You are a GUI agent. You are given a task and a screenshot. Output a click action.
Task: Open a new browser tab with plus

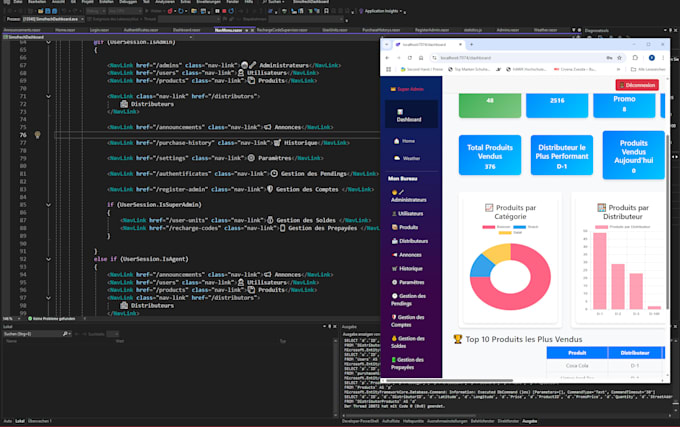(x=471, y=44)
